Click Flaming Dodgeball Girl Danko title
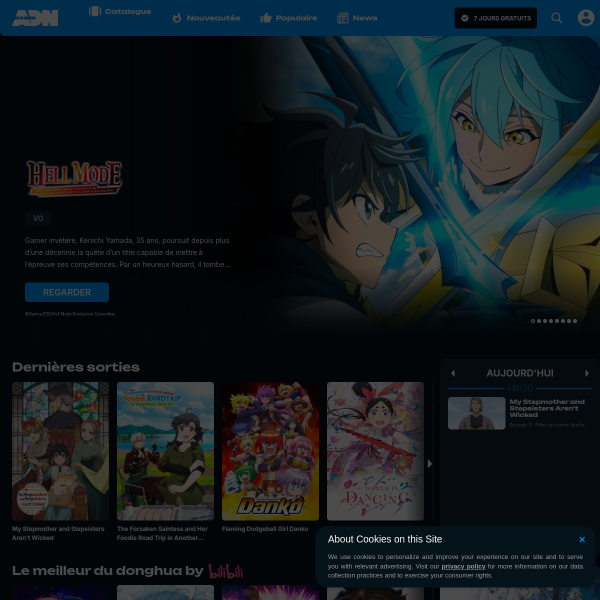Screen dimensions: 600x600 pos(265,529)
